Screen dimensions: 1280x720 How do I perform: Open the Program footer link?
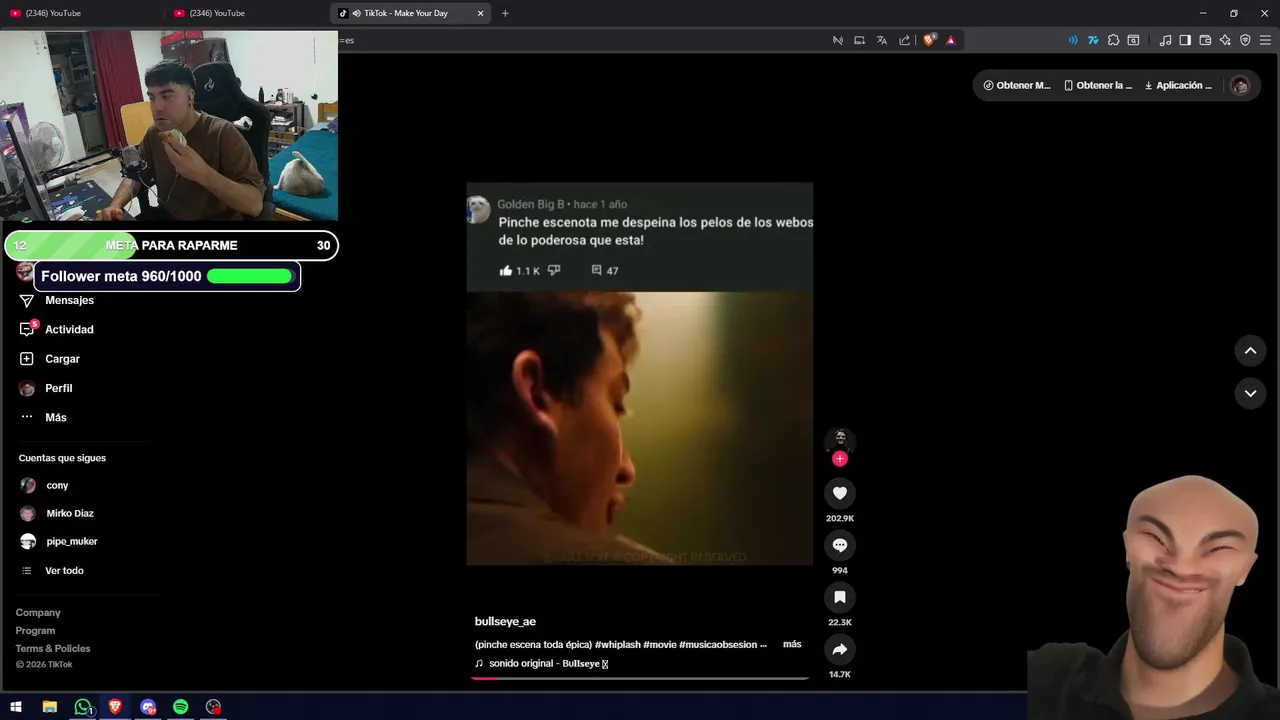pyautogui.click(x=35, y=630)
